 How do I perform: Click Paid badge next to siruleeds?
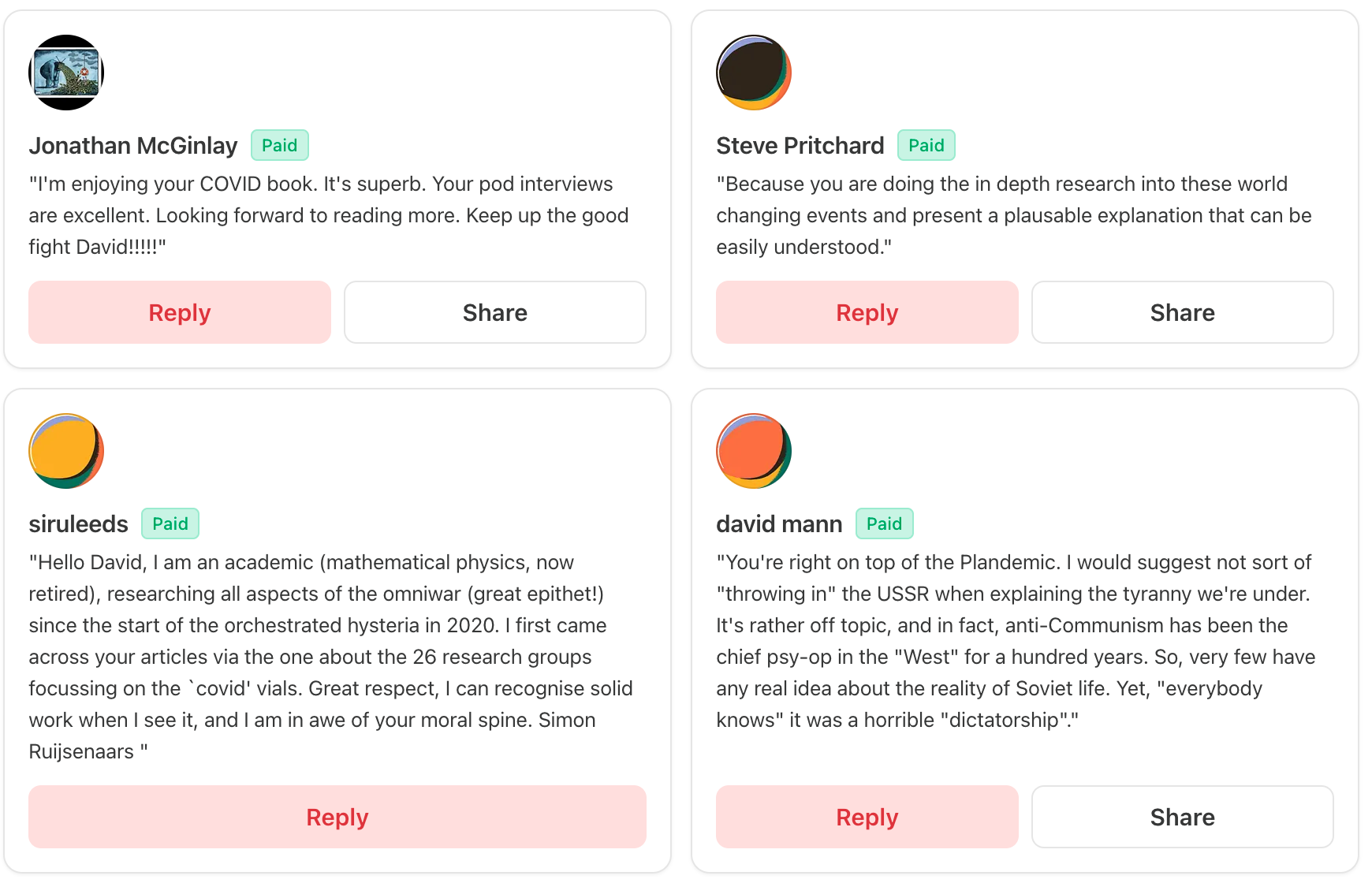pyautogui.click(x=170, y=523)
